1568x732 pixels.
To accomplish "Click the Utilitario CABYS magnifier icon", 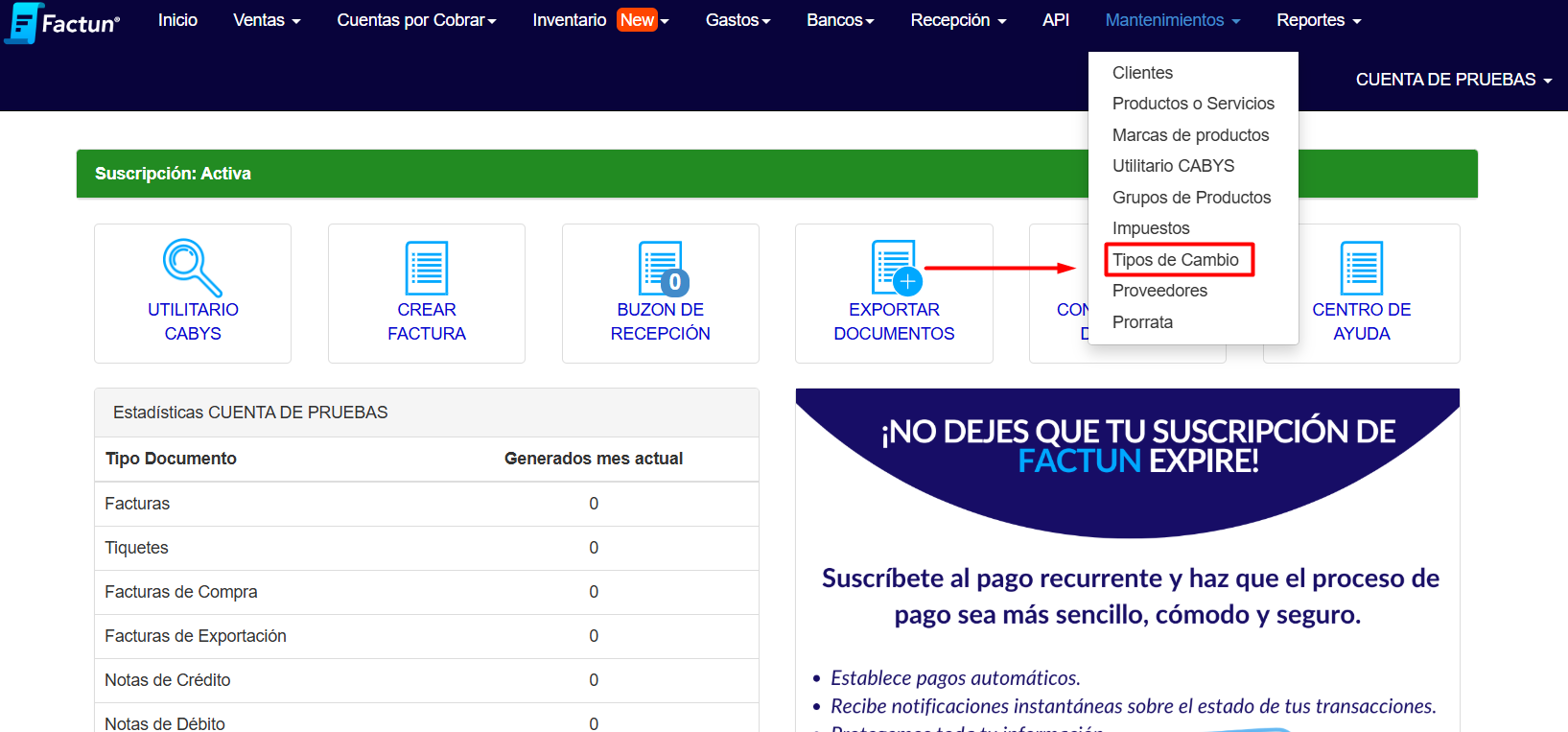I will (x=193, y=267).
